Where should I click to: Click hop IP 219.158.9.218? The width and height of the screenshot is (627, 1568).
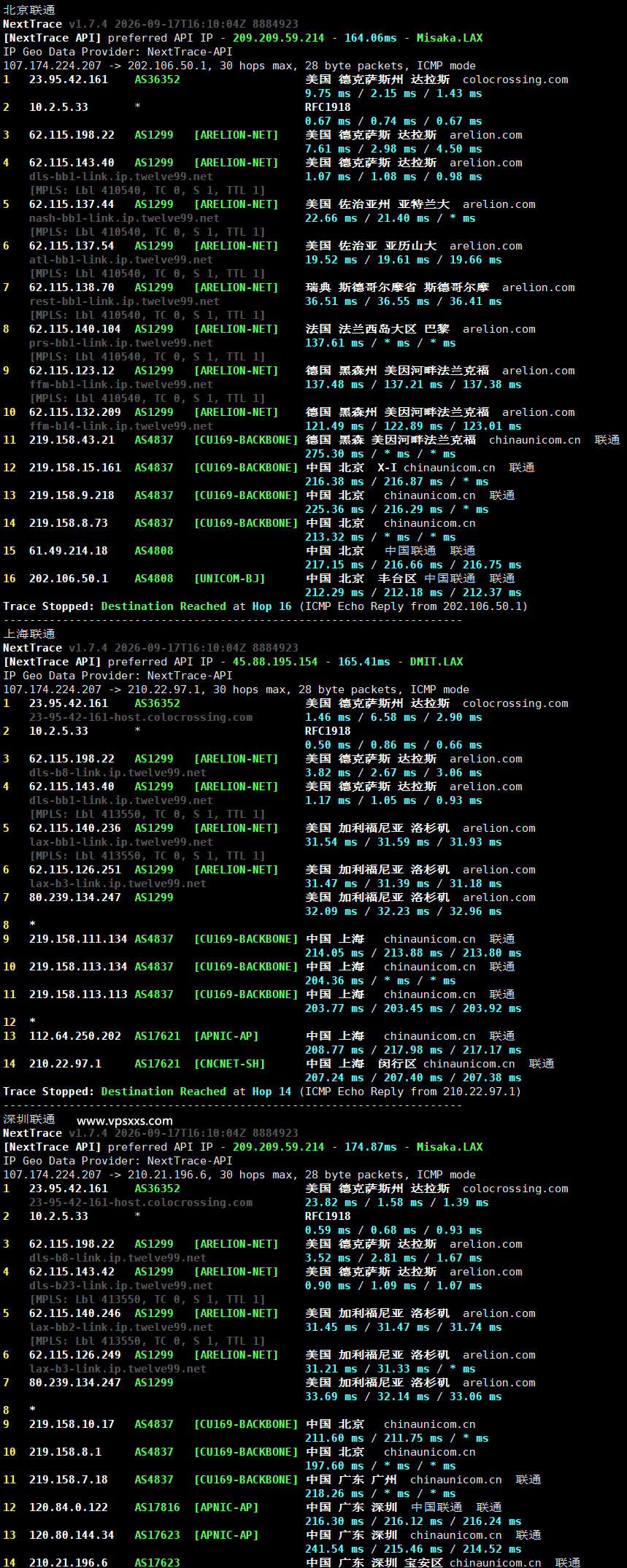72,495
